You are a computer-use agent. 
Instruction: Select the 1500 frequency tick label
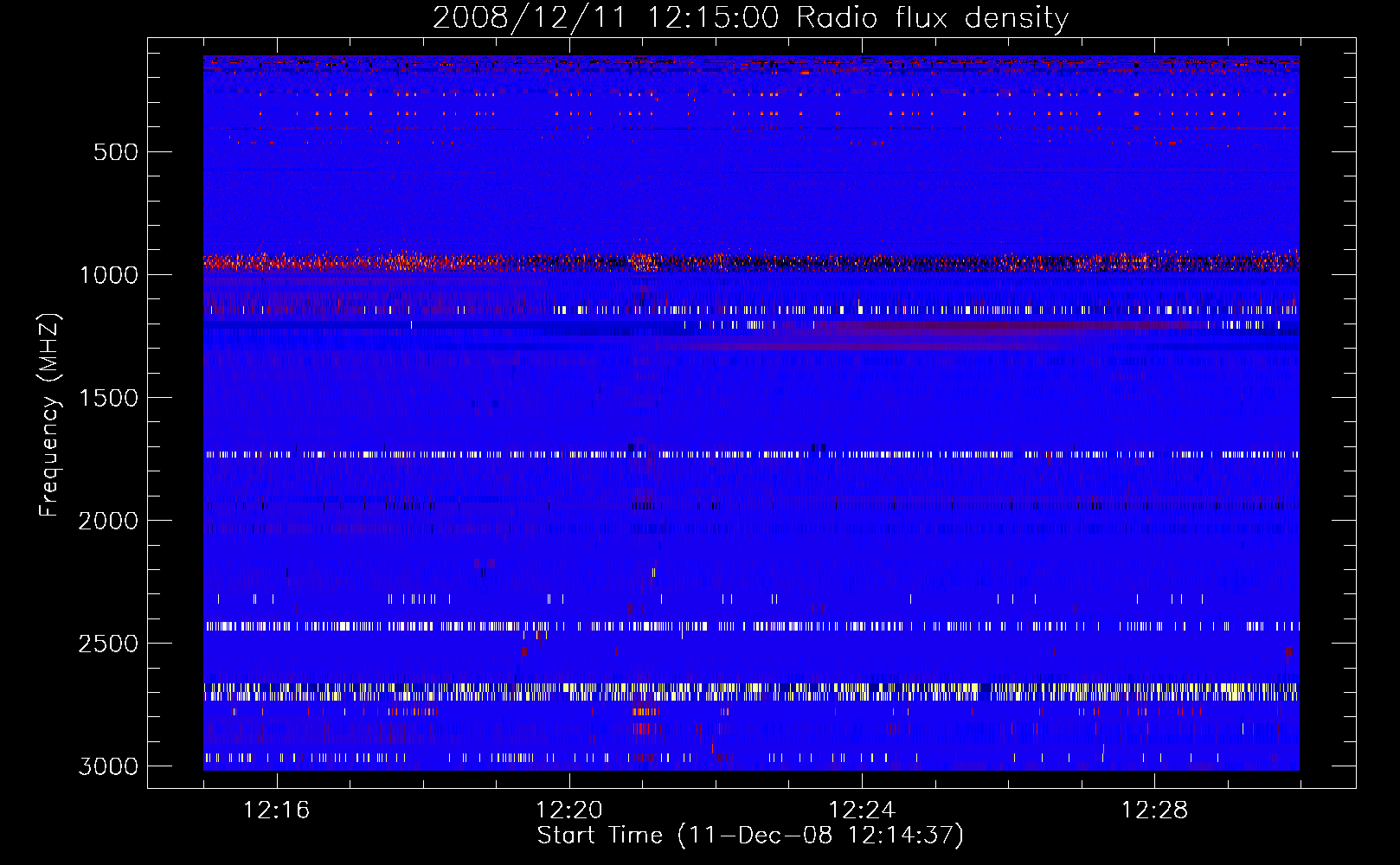[108, 398]
